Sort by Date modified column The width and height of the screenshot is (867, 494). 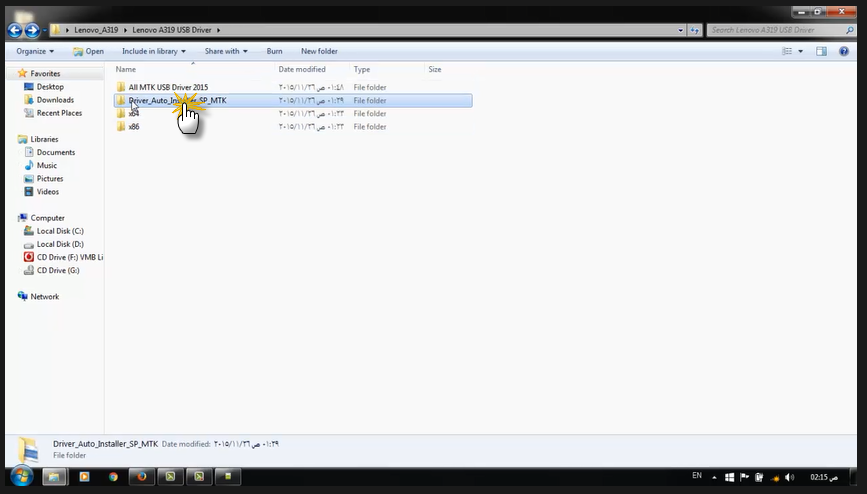(x=312, y=69)
